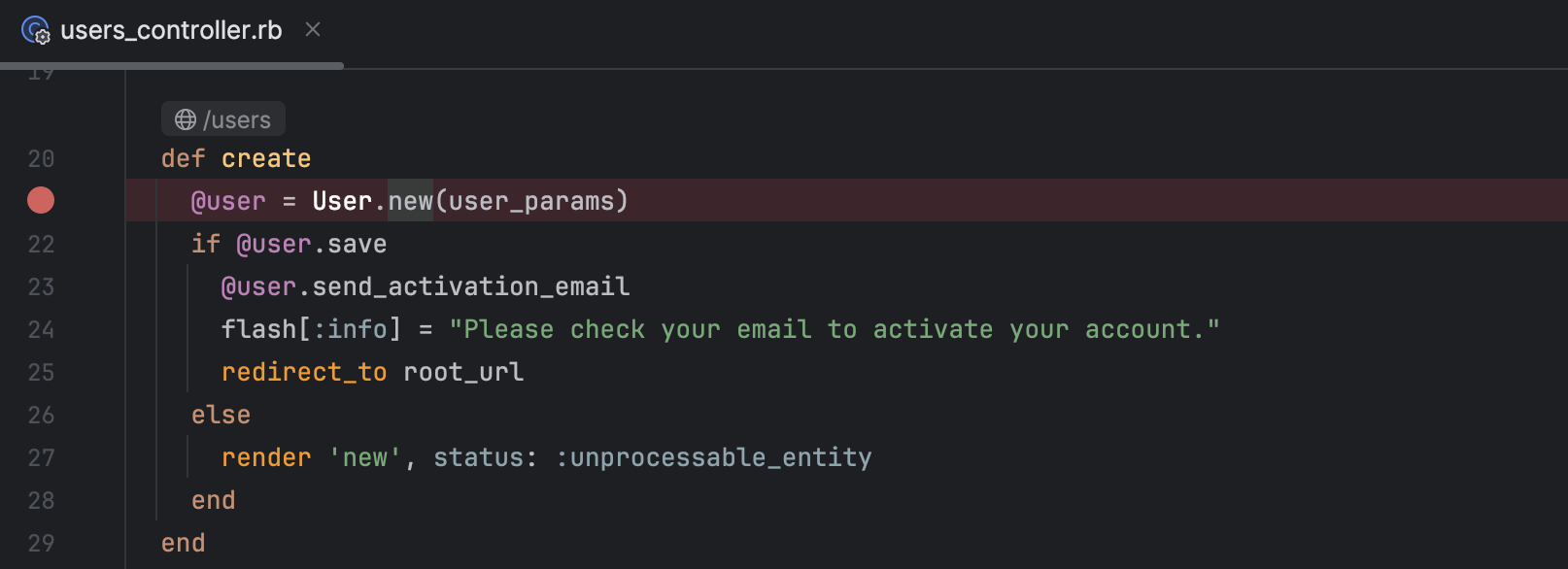Viewport: 1568px width, 569px height.
Task: Click line number 24 in gutter
Action: 41,329
